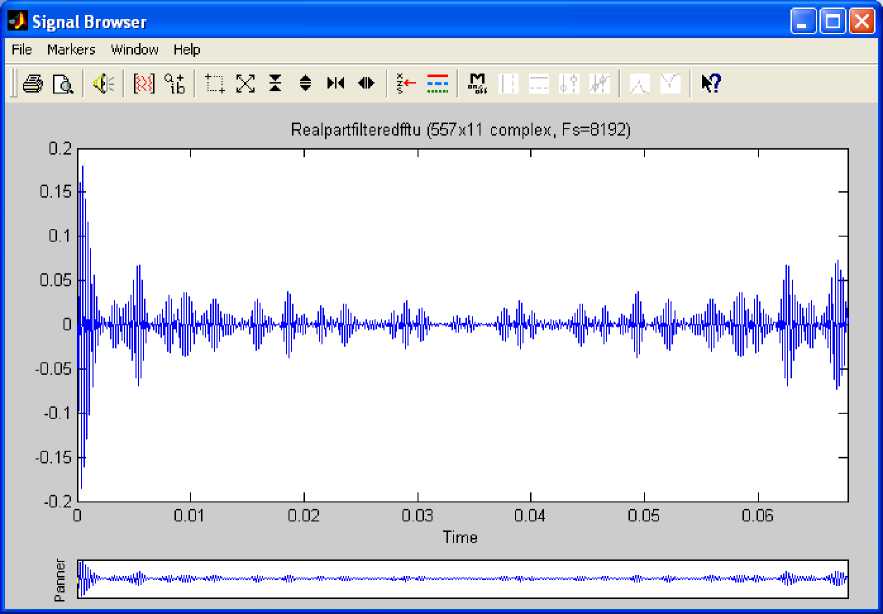
Task: Zoom in vertically on the Y axis
Action: [x=275, y=84]
